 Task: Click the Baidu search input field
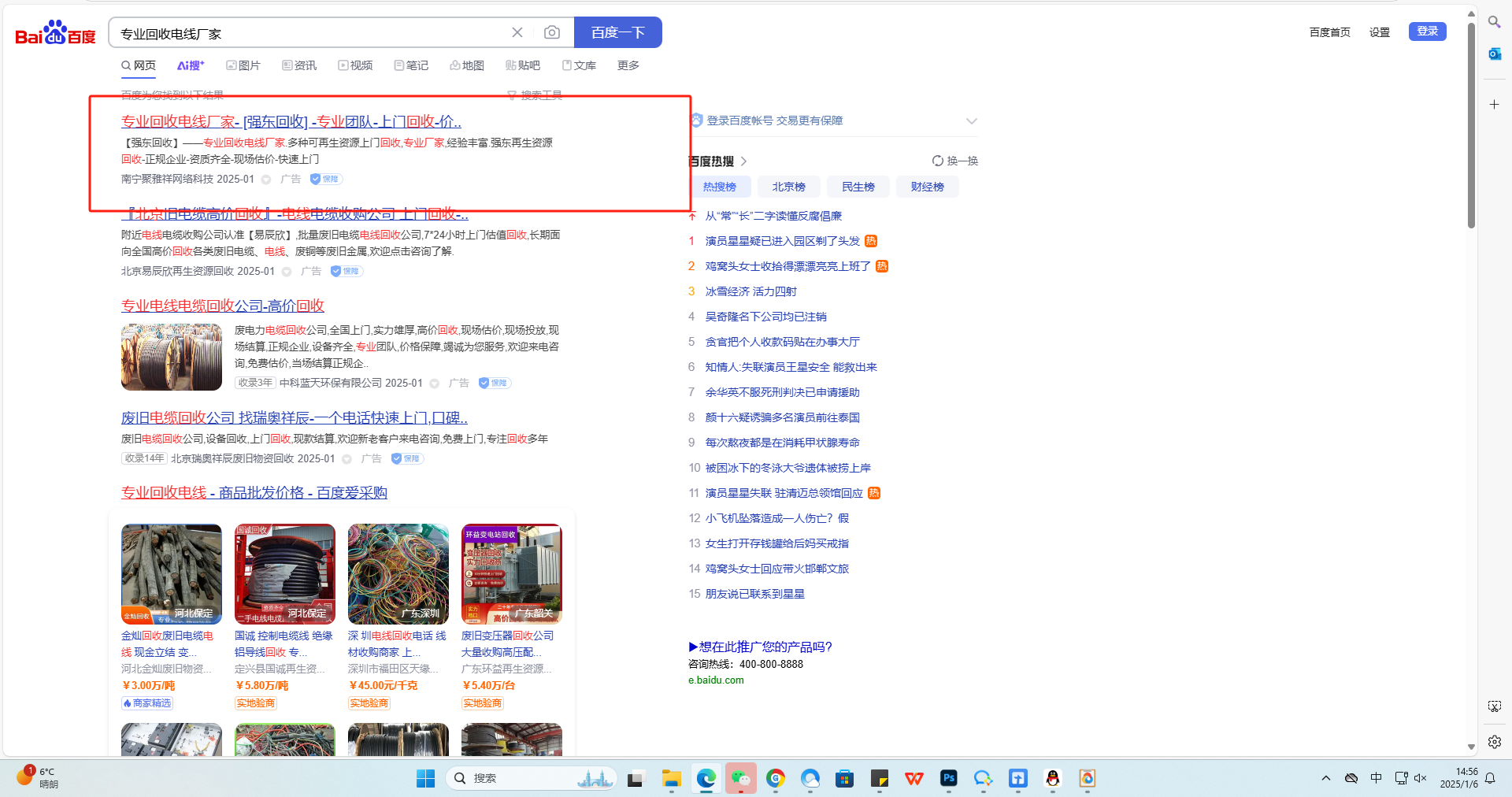click(307, 33)
